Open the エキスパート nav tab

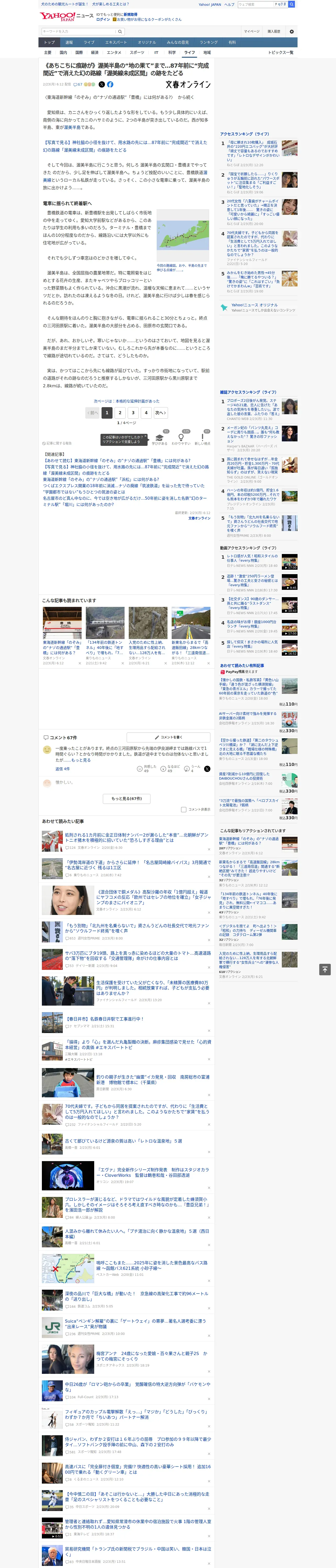116,42
